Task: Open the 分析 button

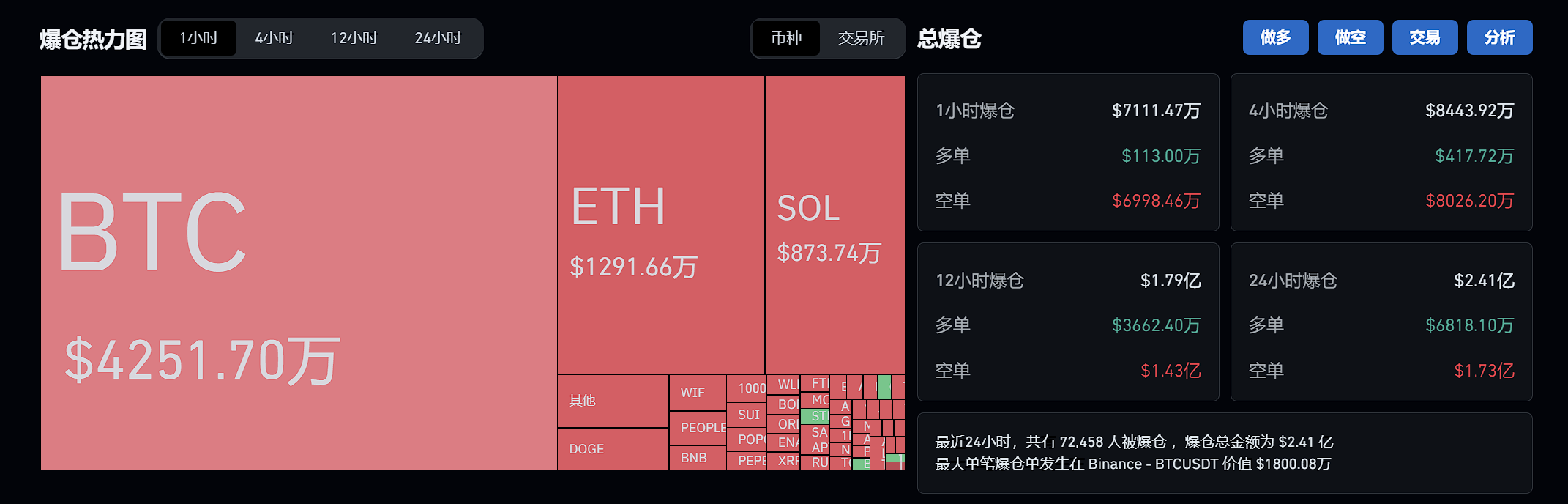Action: (1499, 37)
